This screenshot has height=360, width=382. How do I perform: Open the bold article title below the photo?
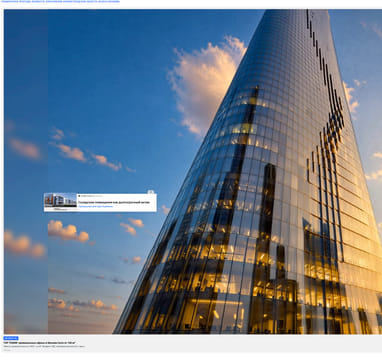click(x=39, y=343)
